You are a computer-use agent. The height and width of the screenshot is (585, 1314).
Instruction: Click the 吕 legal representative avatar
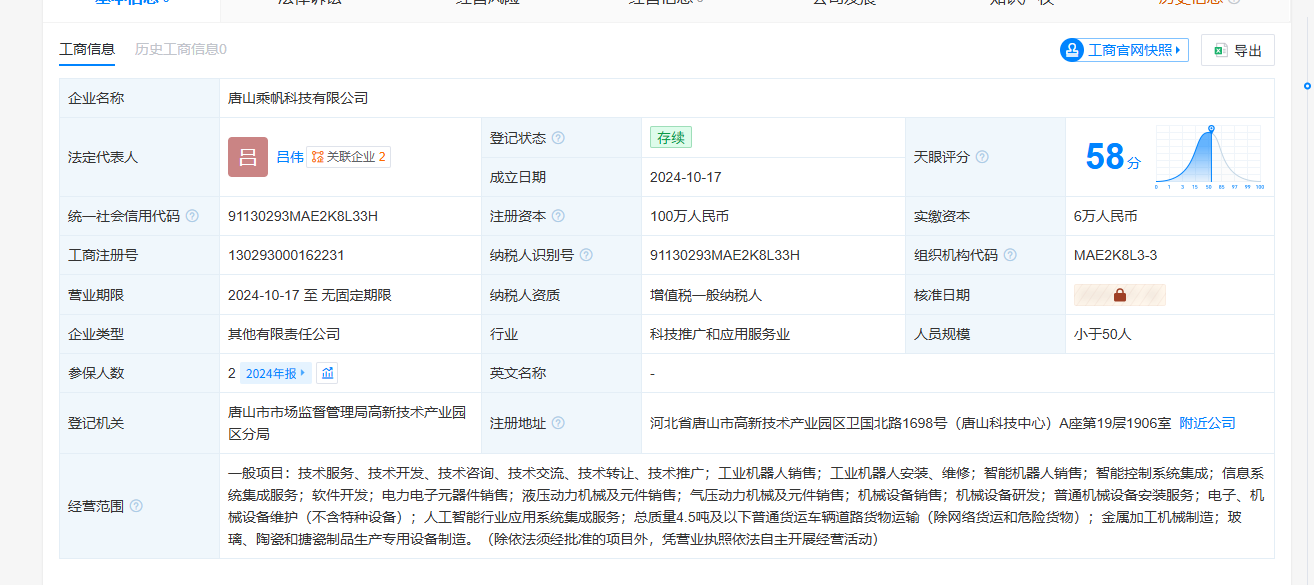pyautogui.click(x=248, y=157)
